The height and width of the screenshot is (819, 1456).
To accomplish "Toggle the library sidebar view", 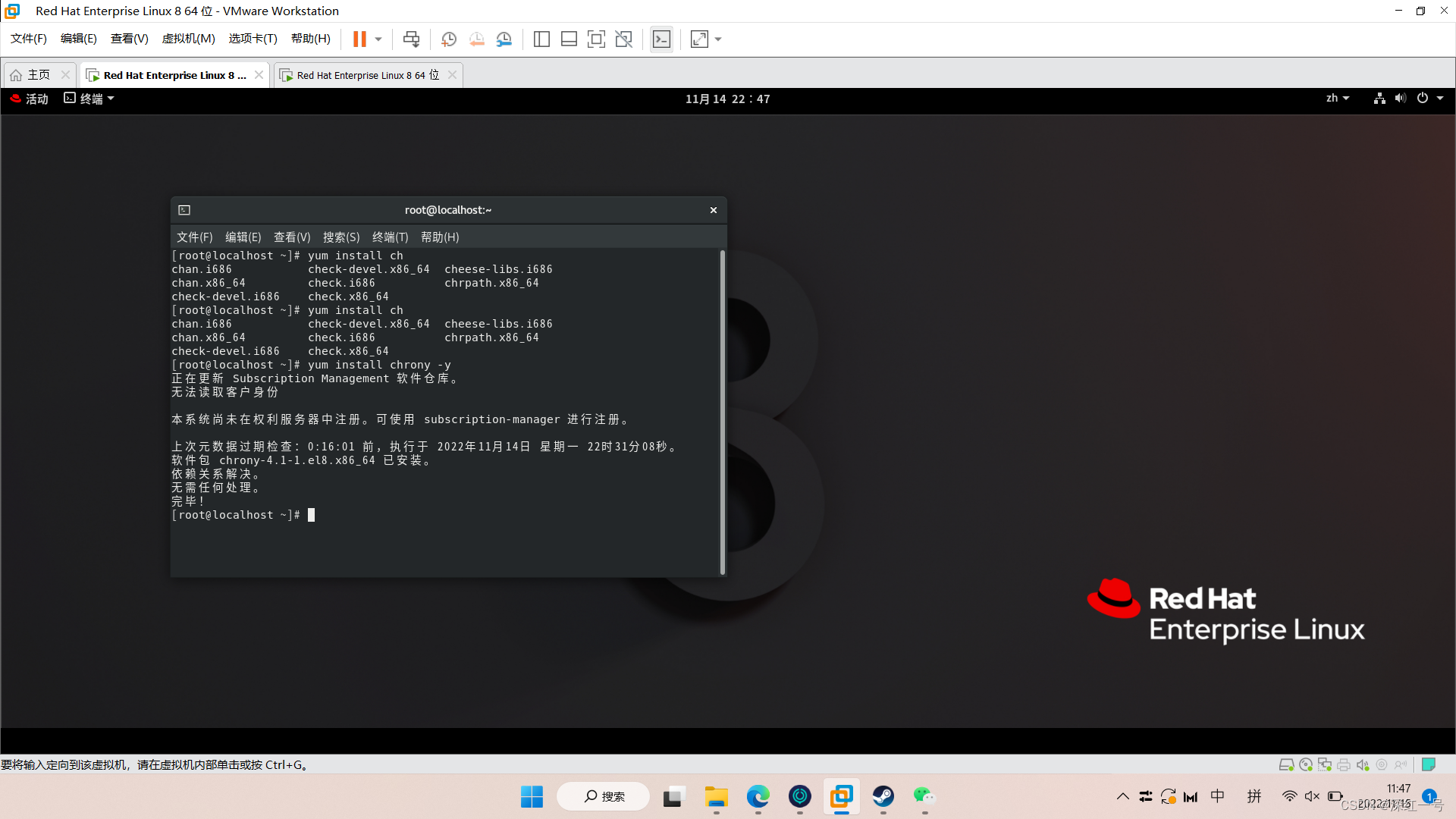I will pos(541,39).
